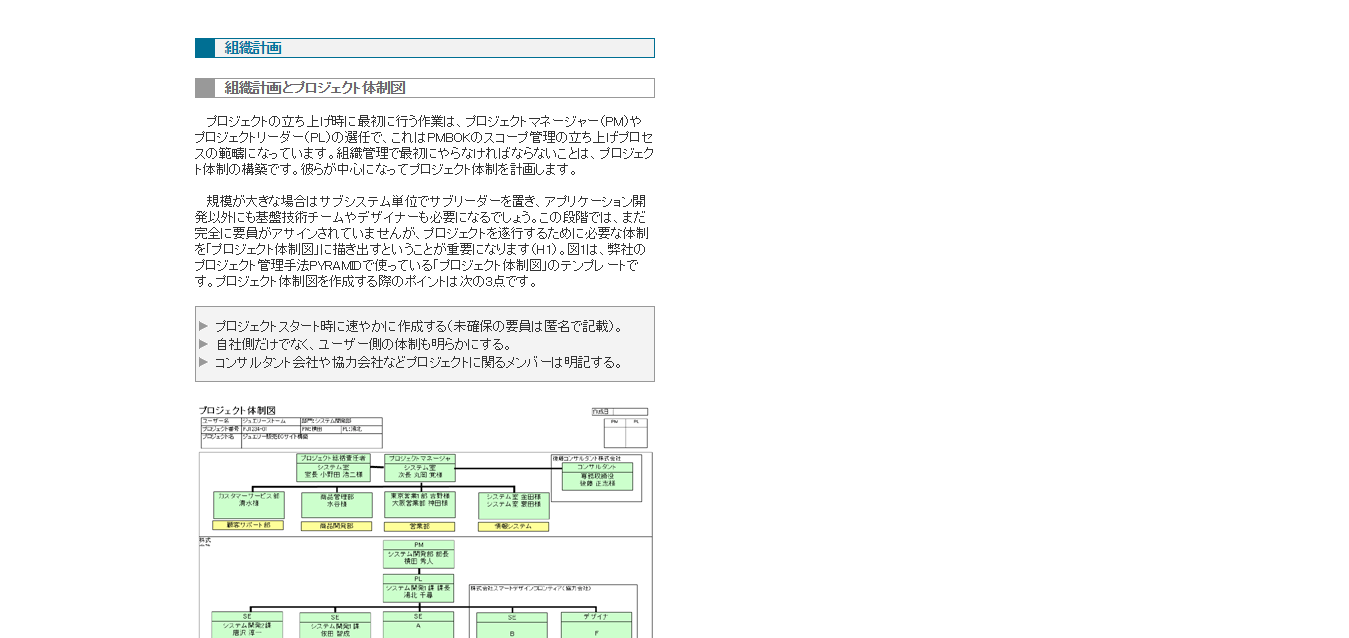Click the third triangle bullet in the list
Viewport: 1349px width, 638px height.
(203, 362)
